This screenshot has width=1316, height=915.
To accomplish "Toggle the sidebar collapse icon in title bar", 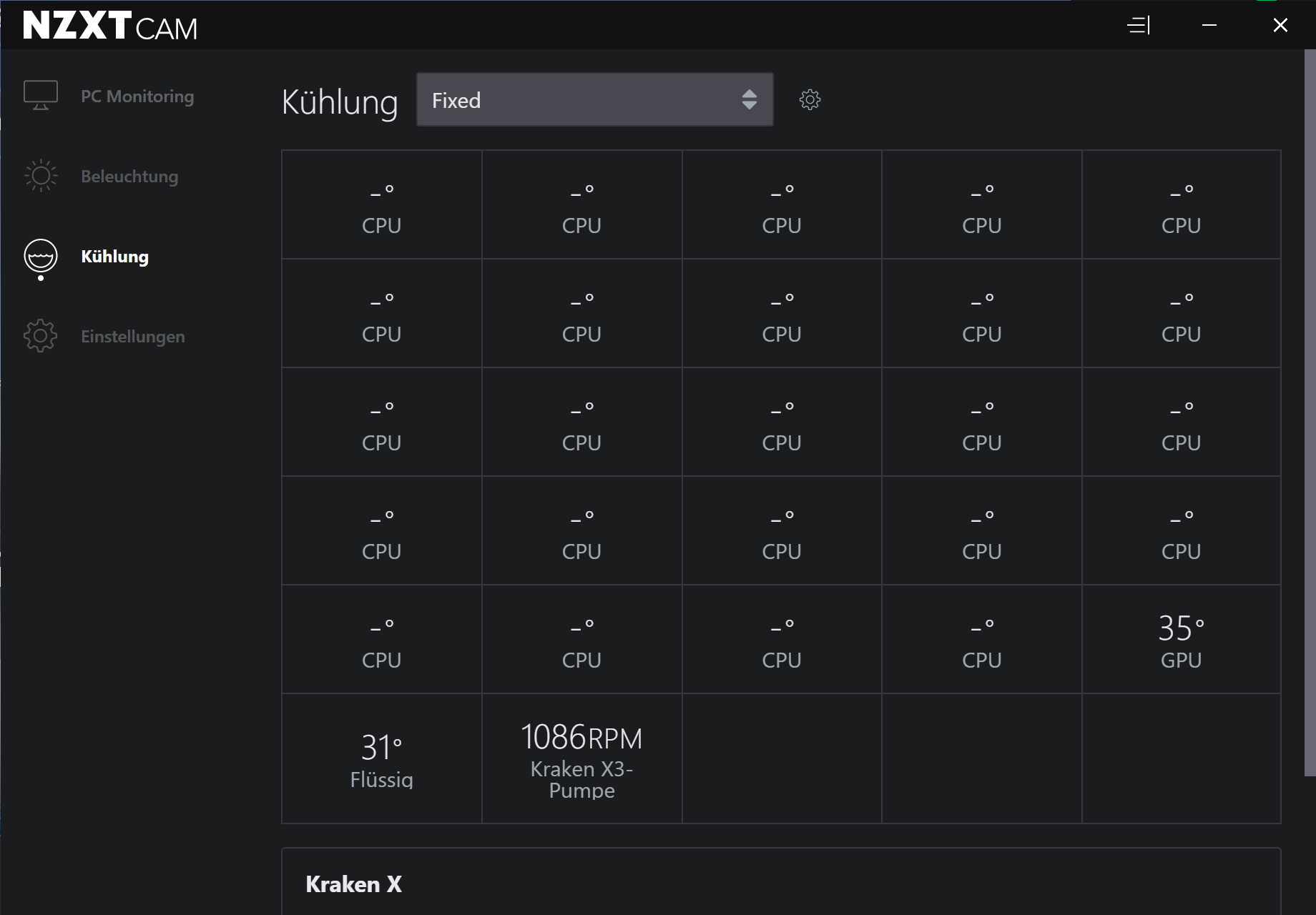I will click(x=1139, y=25).
